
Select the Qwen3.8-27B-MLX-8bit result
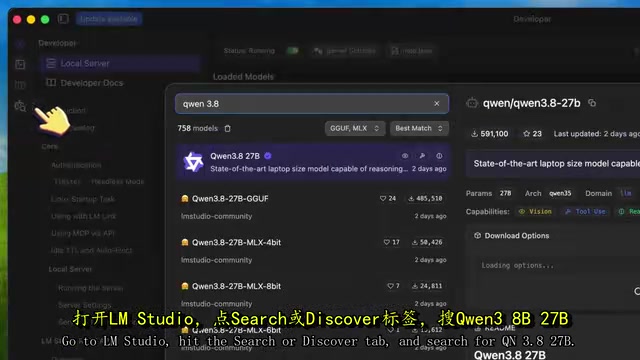tap(313, 294)
